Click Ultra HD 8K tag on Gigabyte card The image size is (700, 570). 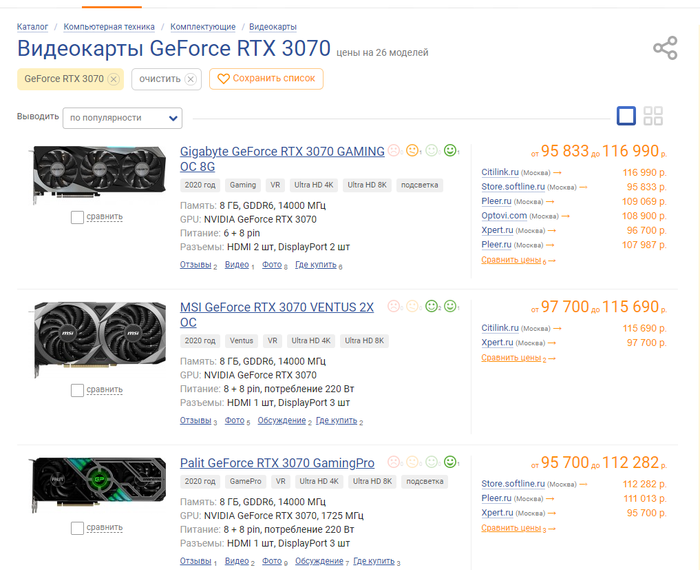tap(367, 185)
